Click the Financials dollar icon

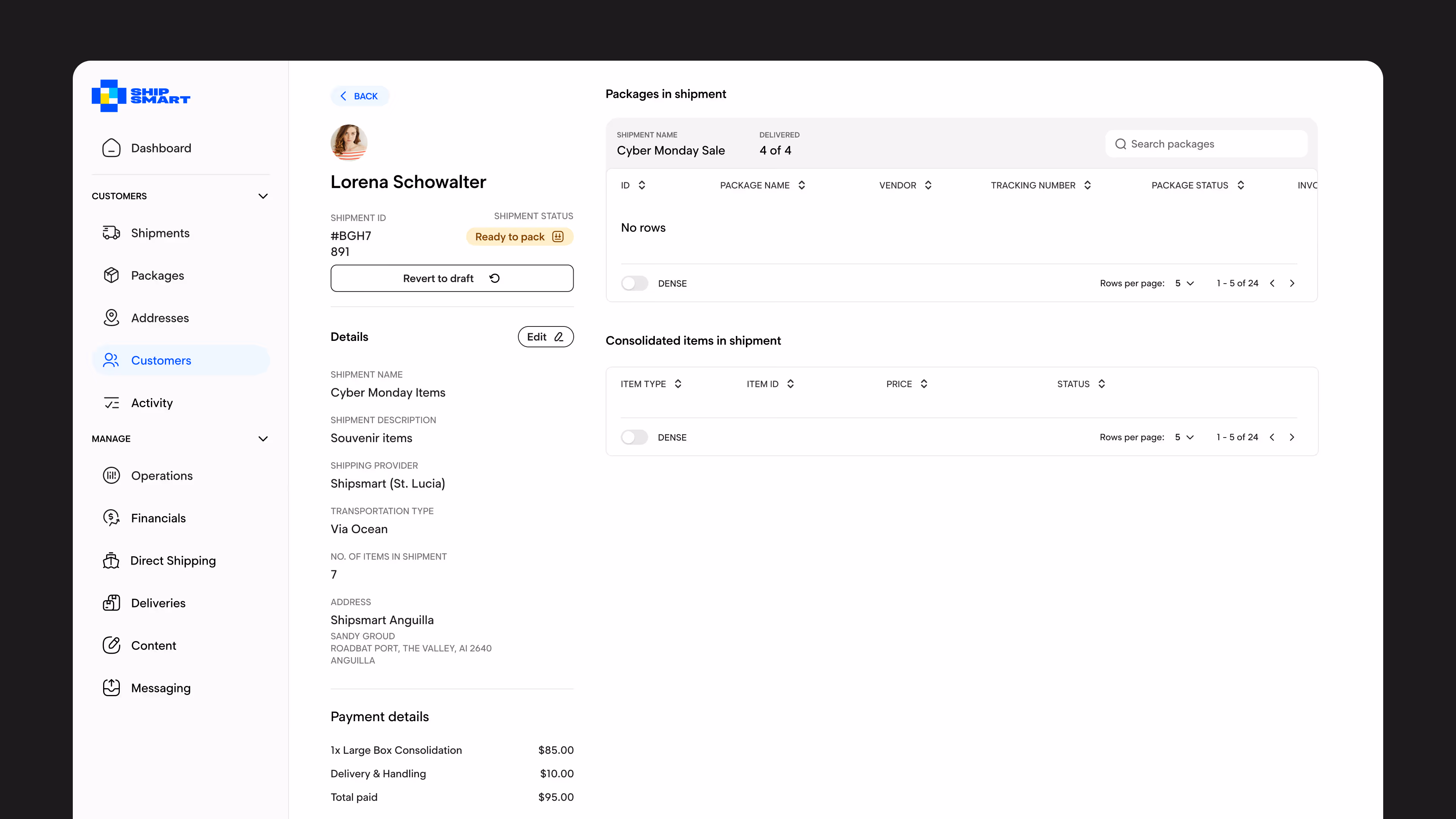click(x=111, y=518)
